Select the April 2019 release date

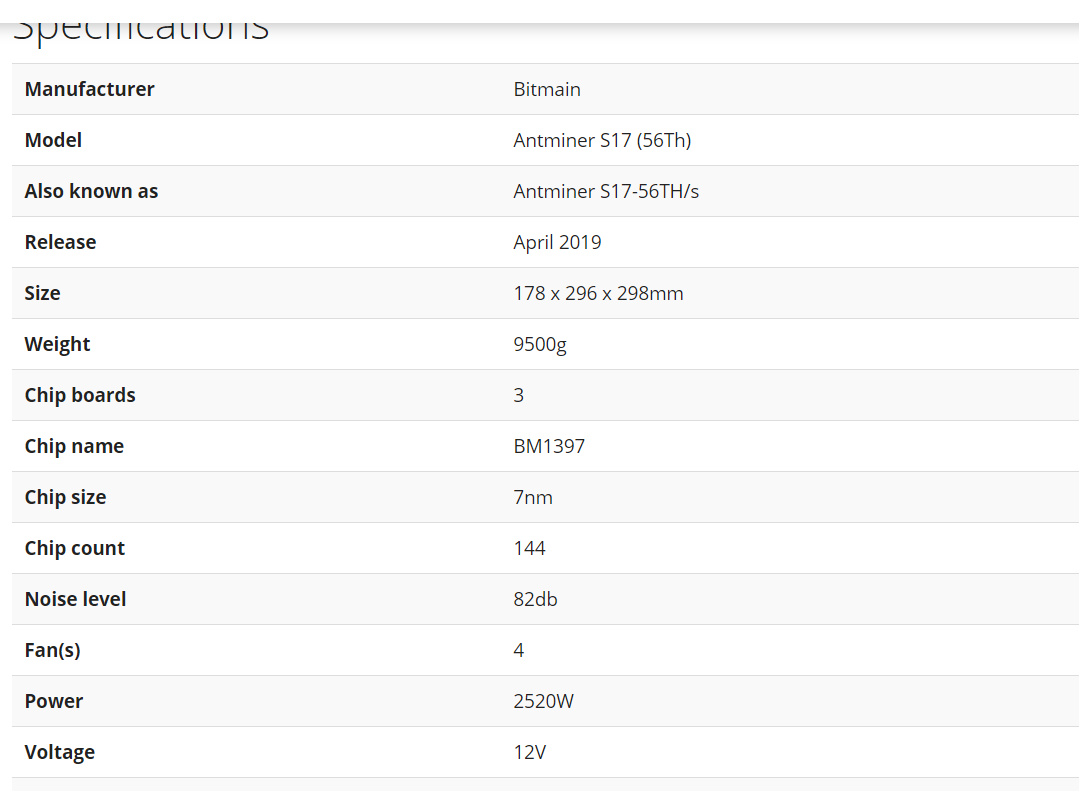click(x=557, y=242)
